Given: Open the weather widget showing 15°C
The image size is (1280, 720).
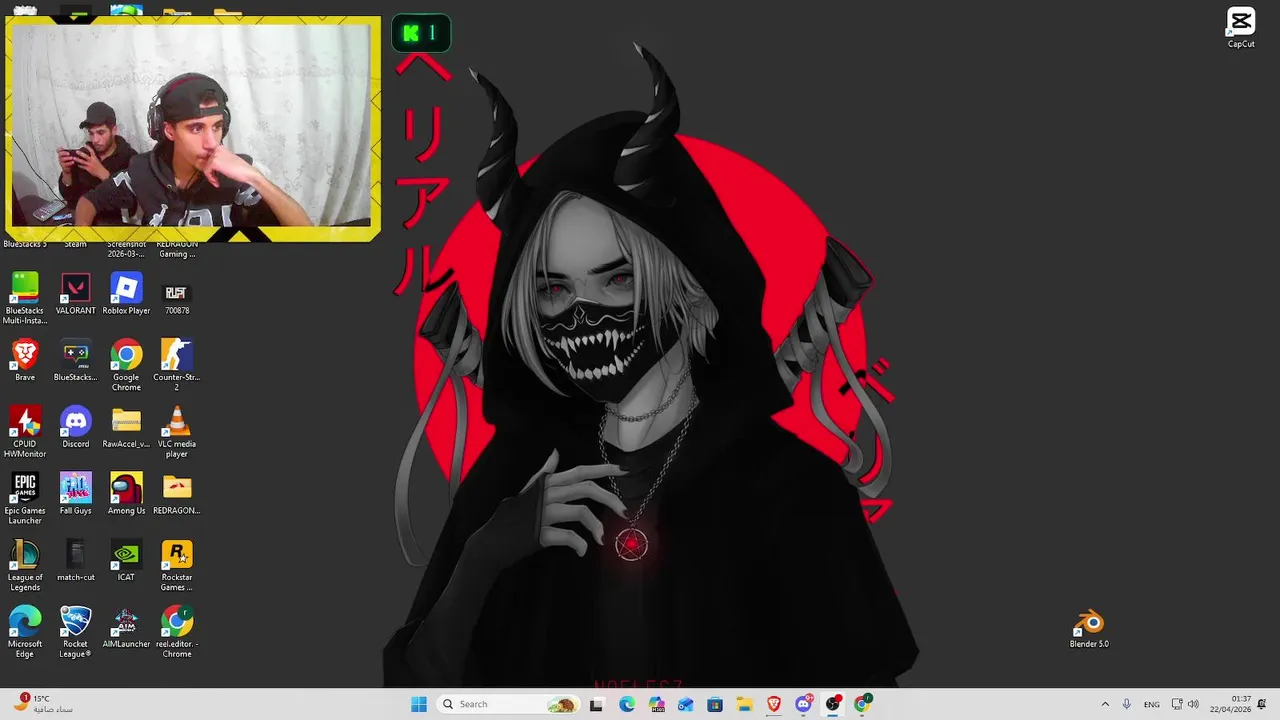Looking at the screenshot, I should pyautogui.click(x=43, y=704).
